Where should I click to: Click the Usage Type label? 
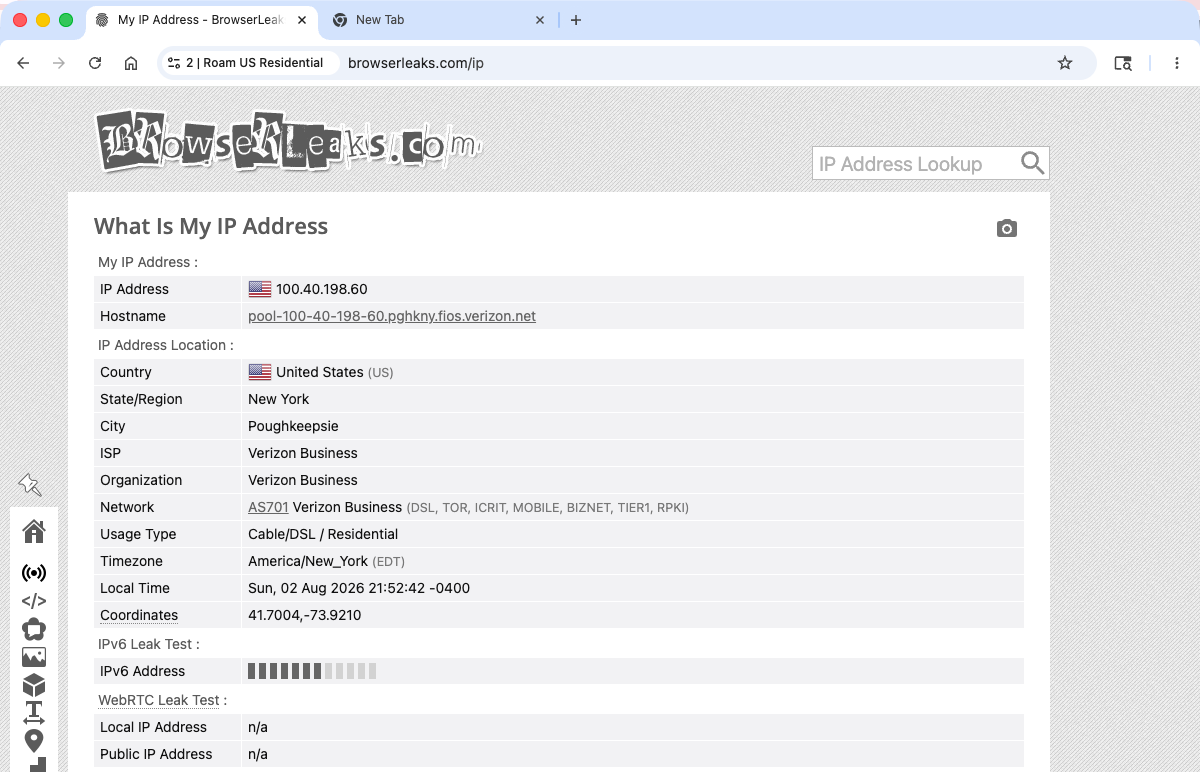click(138, 534)
